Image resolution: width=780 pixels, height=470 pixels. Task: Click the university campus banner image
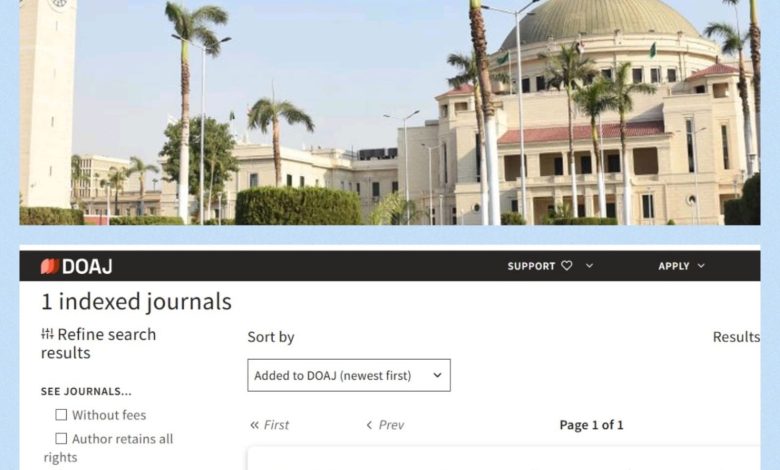tap(390, 112)
